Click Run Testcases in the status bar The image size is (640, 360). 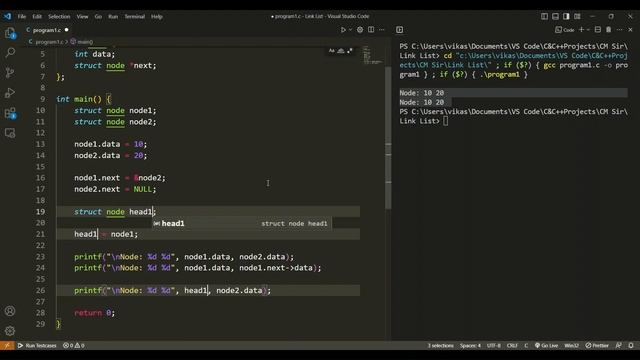tap(37, 345)
